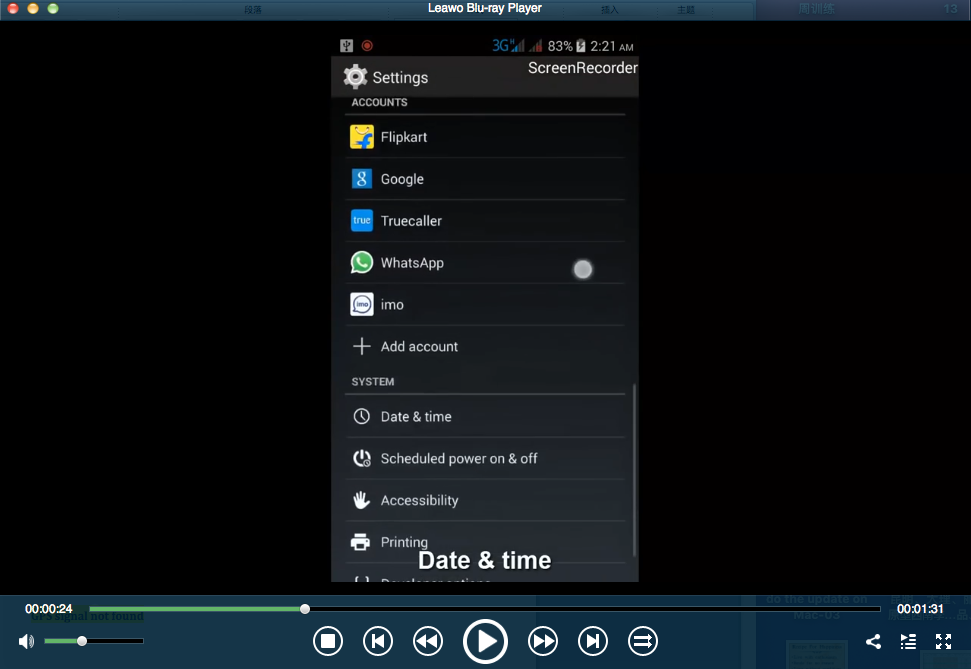Open the share icon

pyautogui.click(x=873, y=641)
